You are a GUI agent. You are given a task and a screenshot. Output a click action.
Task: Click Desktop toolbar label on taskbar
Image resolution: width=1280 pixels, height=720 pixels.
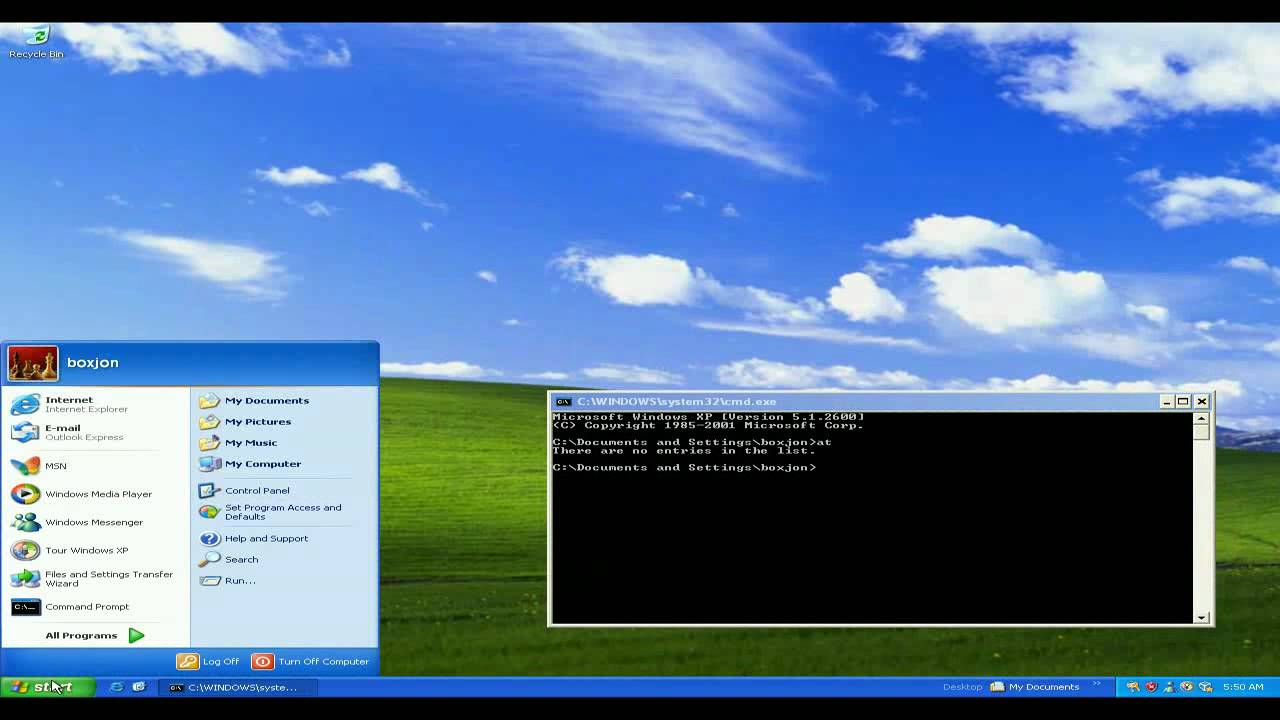pyautogui.click(x=962, y=687)
